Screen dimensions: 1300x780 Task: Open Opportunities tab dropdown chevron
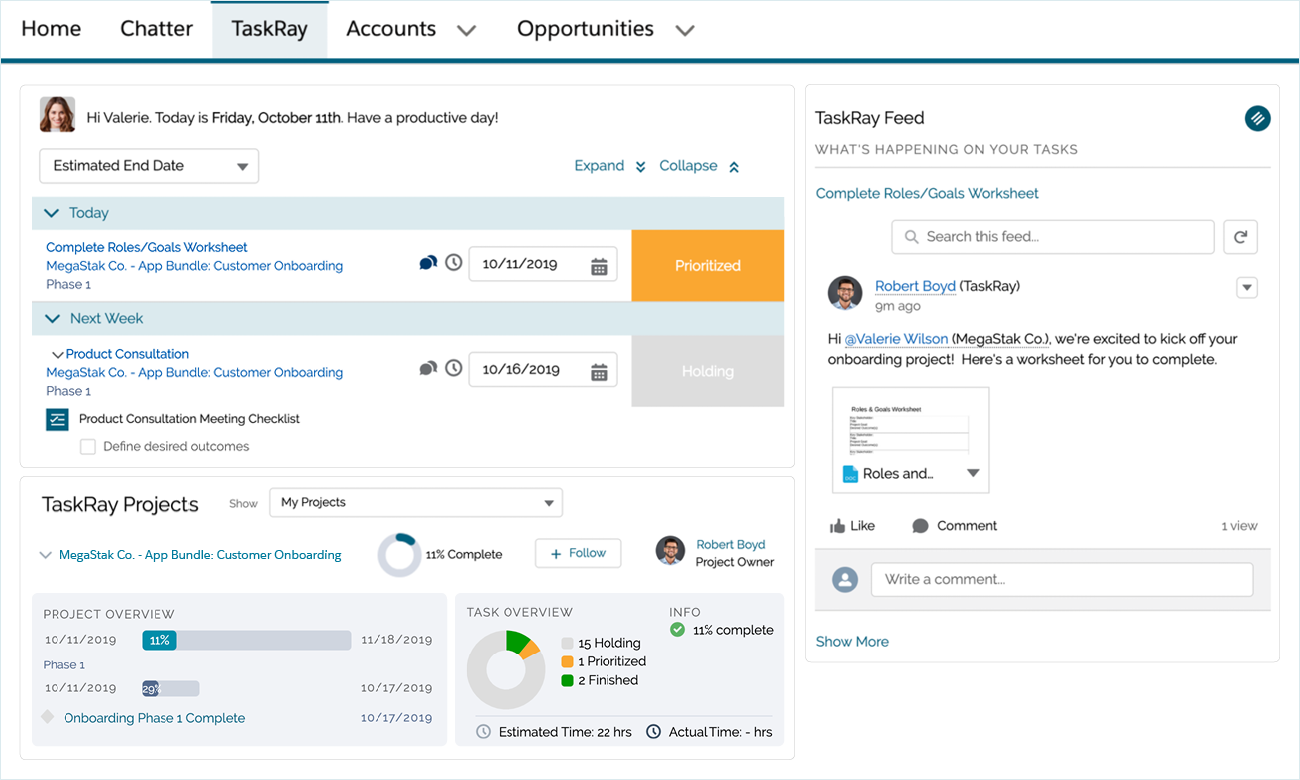click(x=684, y=30)
